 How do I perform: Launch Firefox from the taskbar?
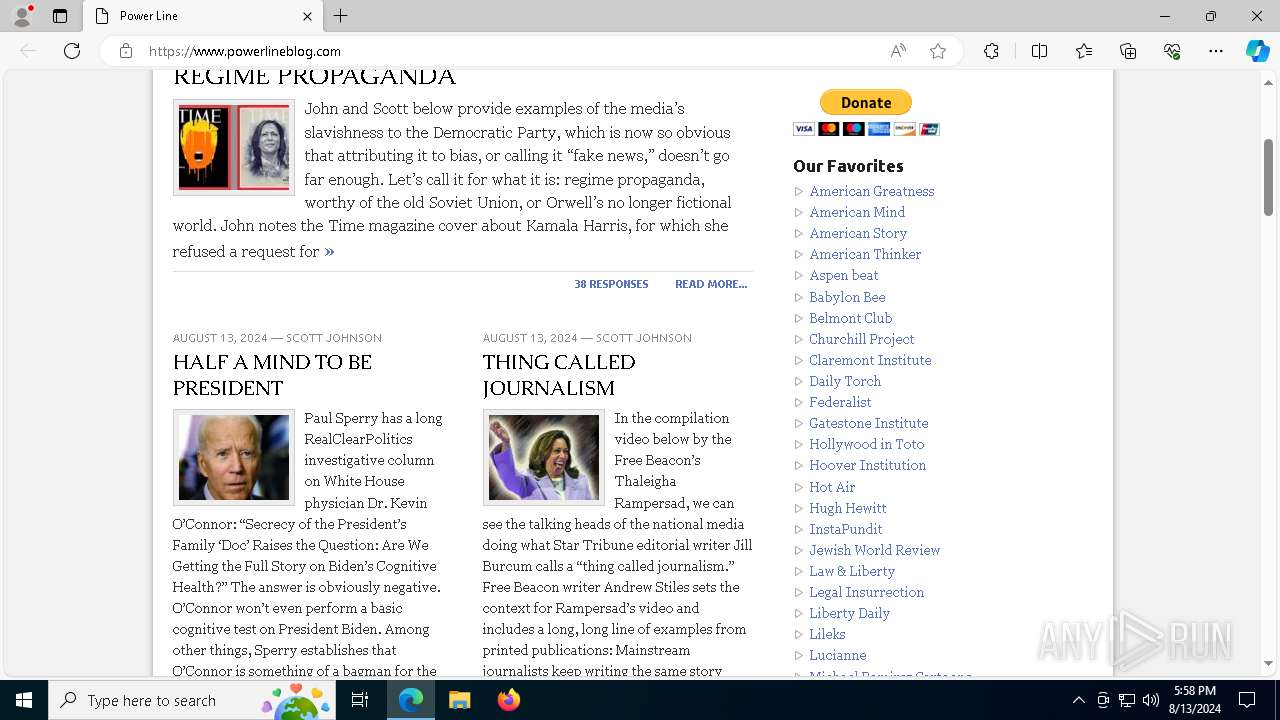coord(508,700)
